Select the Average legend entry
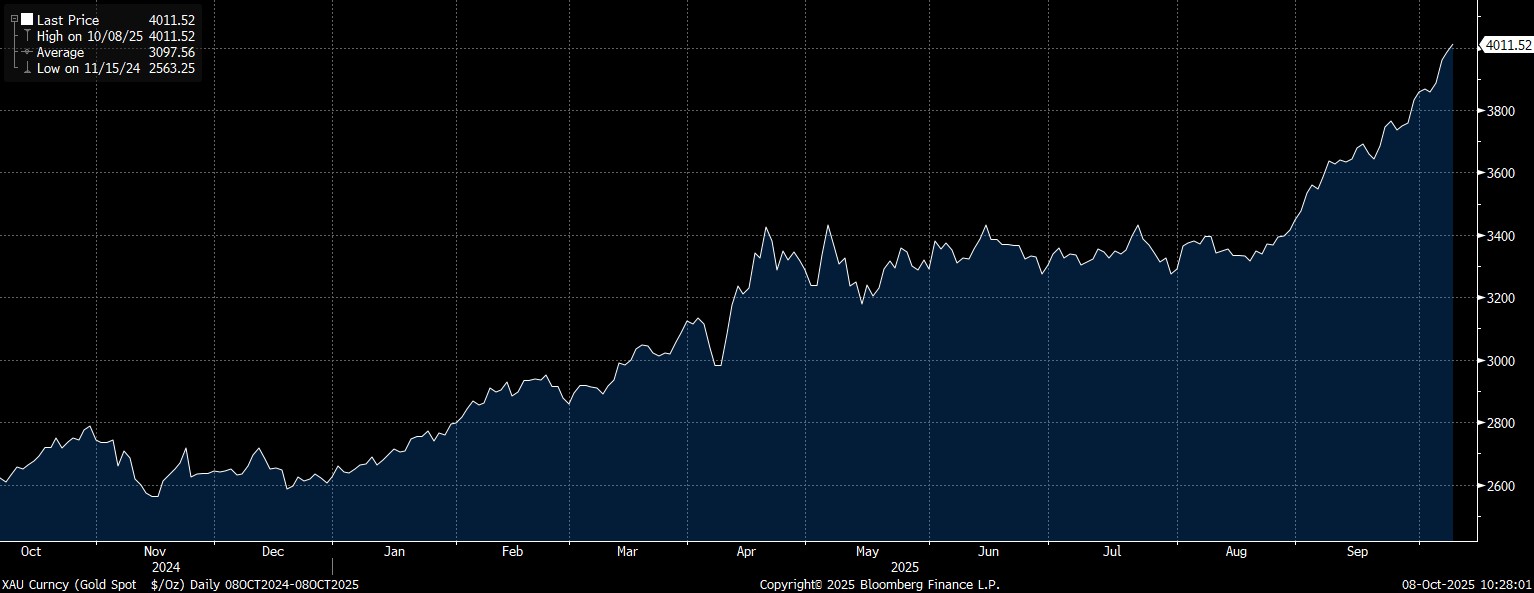1534x593 pixels. (60, 52)
